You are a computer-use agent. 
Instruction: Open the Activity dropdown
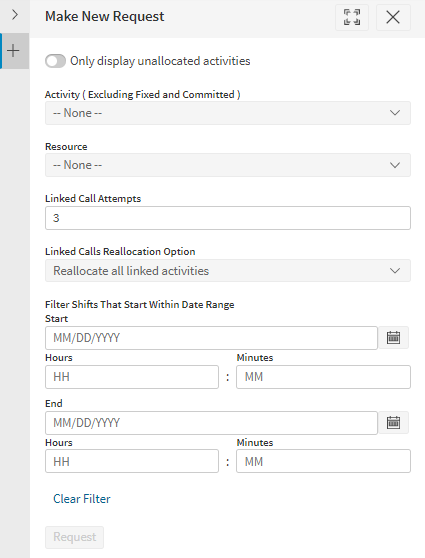coord(228,113)
